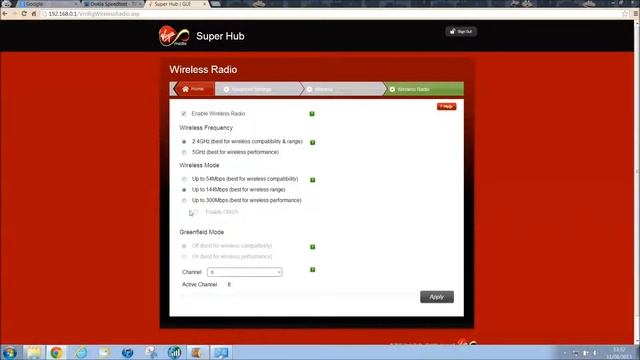
Task: Click the Home house icon in breadcrumb
Action: tap(185, 89)
